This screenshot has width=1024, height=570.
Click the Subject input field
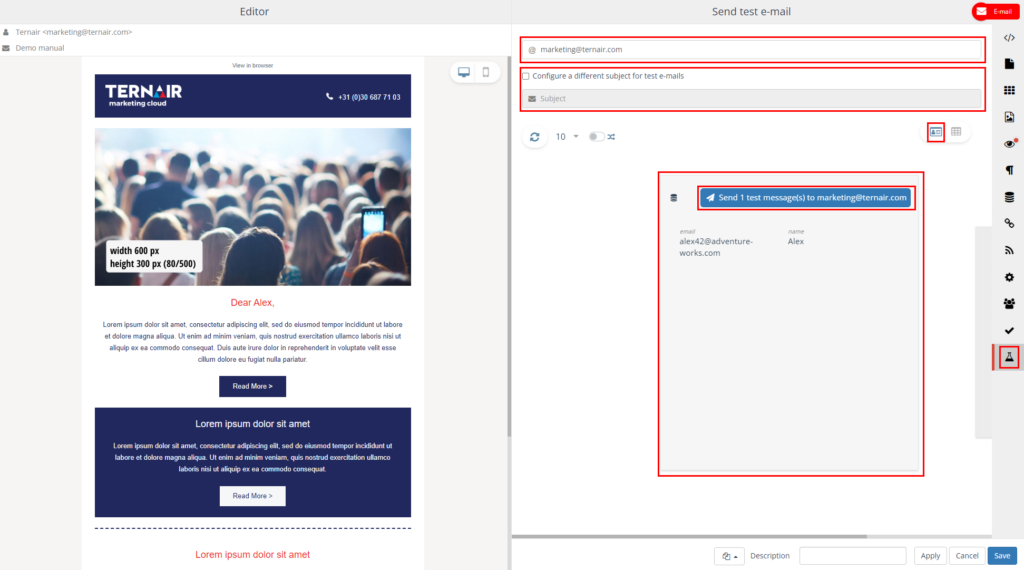(x=752, y=99)
